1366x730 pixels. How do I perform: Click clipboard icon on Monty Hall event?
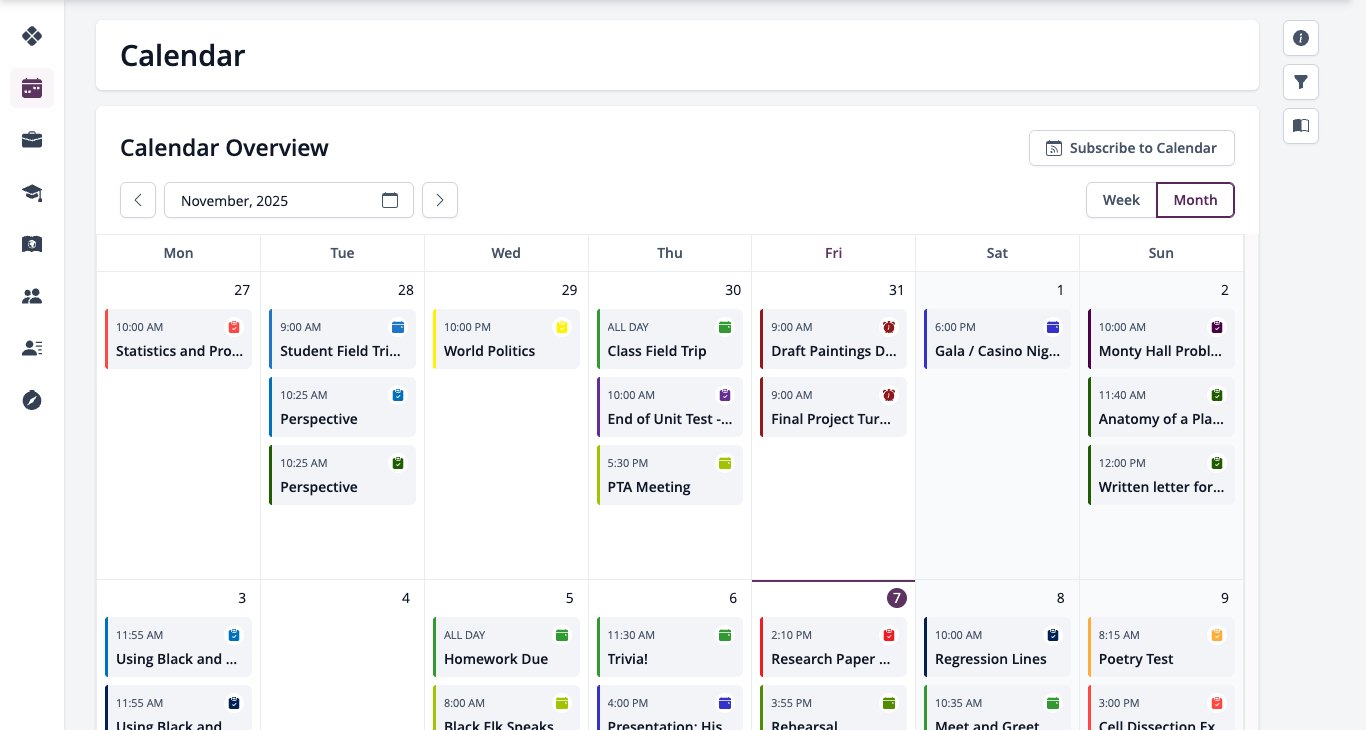click(x=1217, y=327)
